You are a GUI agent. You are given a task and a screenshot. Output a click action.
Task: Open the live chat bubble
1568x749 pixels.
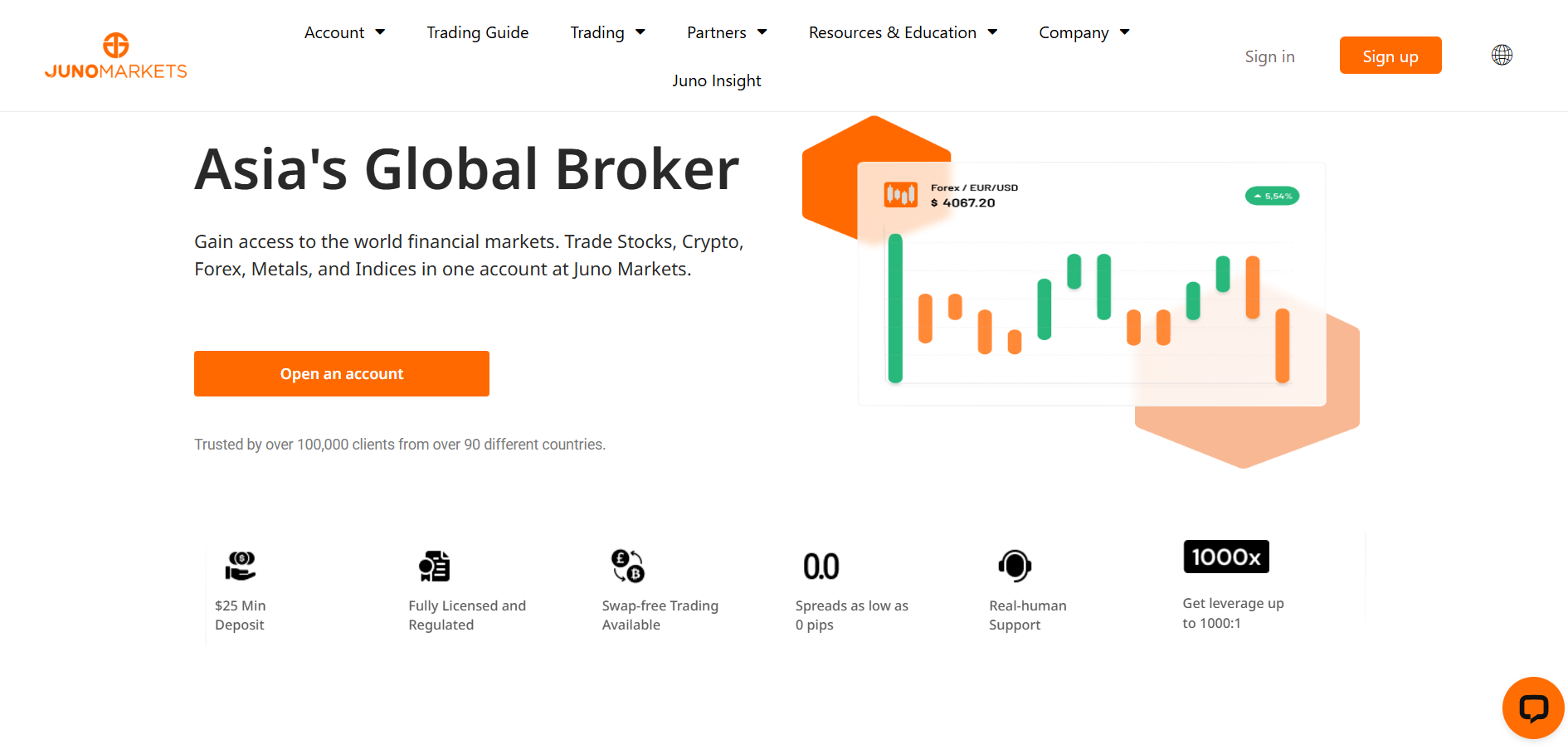(1533, 708)
